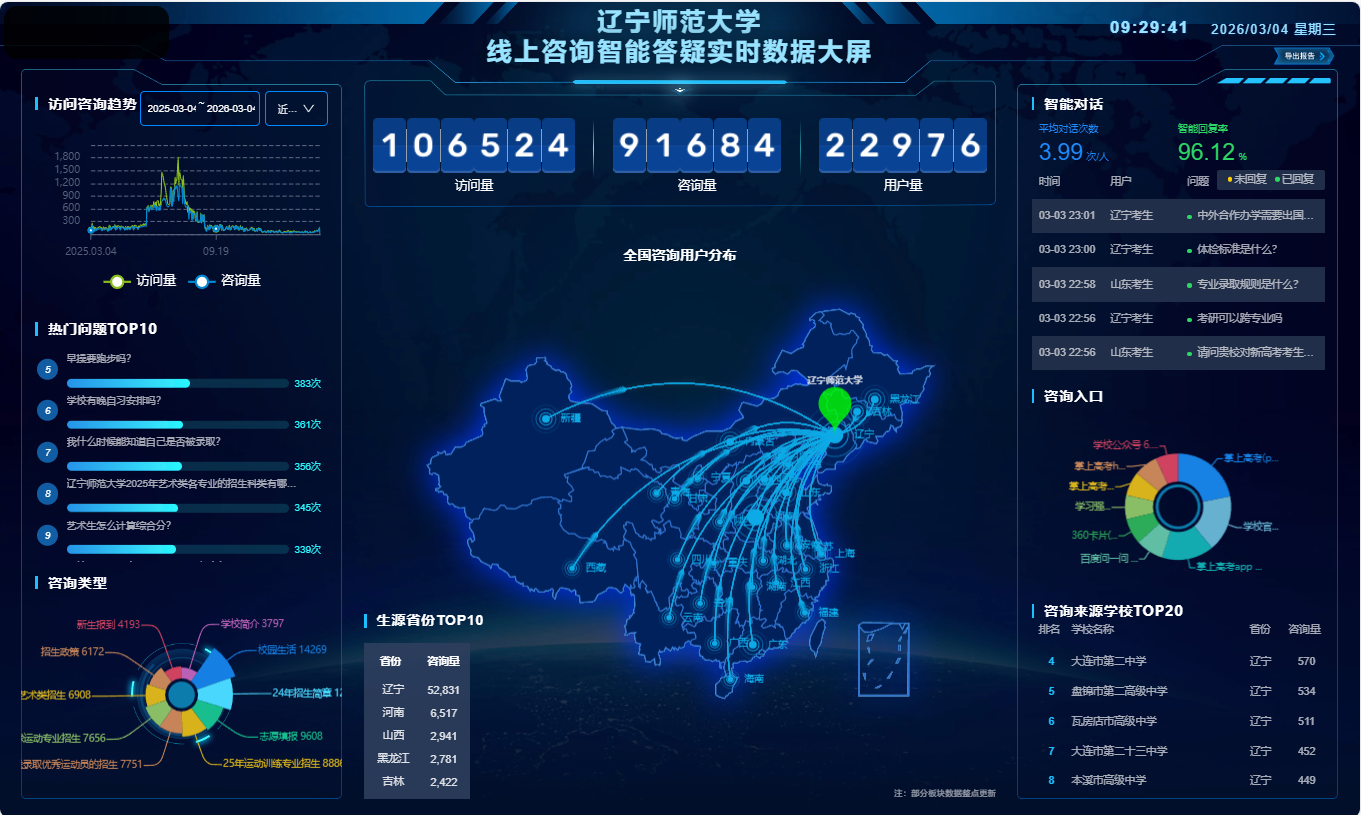Click the rank 5 badge in 热门问题
This screenshot has width=1361, height=815.
47,370
